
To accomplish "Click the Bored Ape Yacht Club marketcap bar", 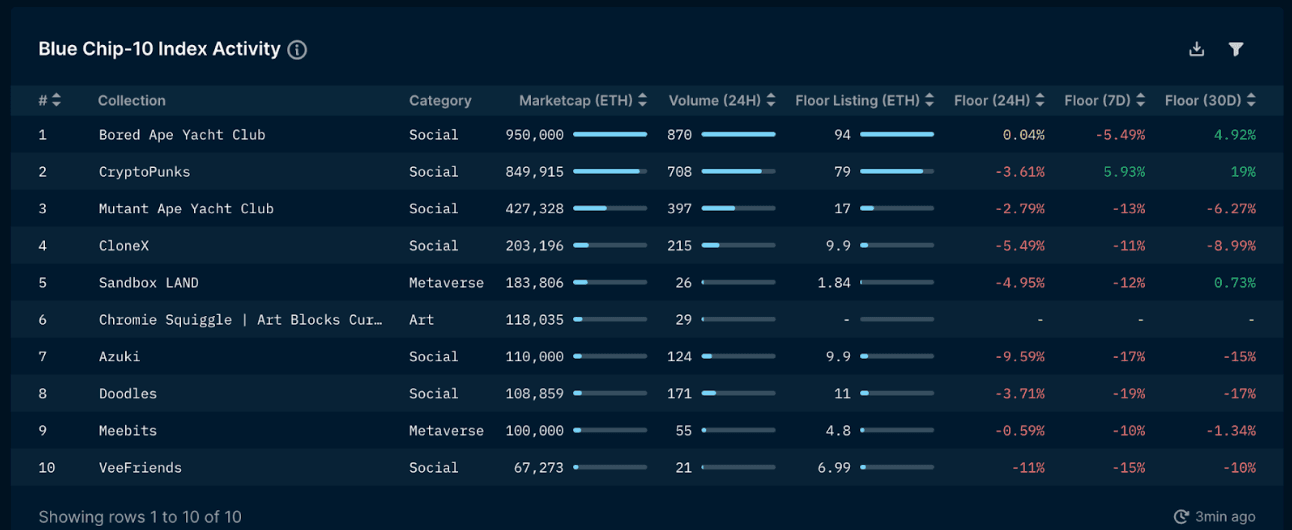I will pos(610,134).
